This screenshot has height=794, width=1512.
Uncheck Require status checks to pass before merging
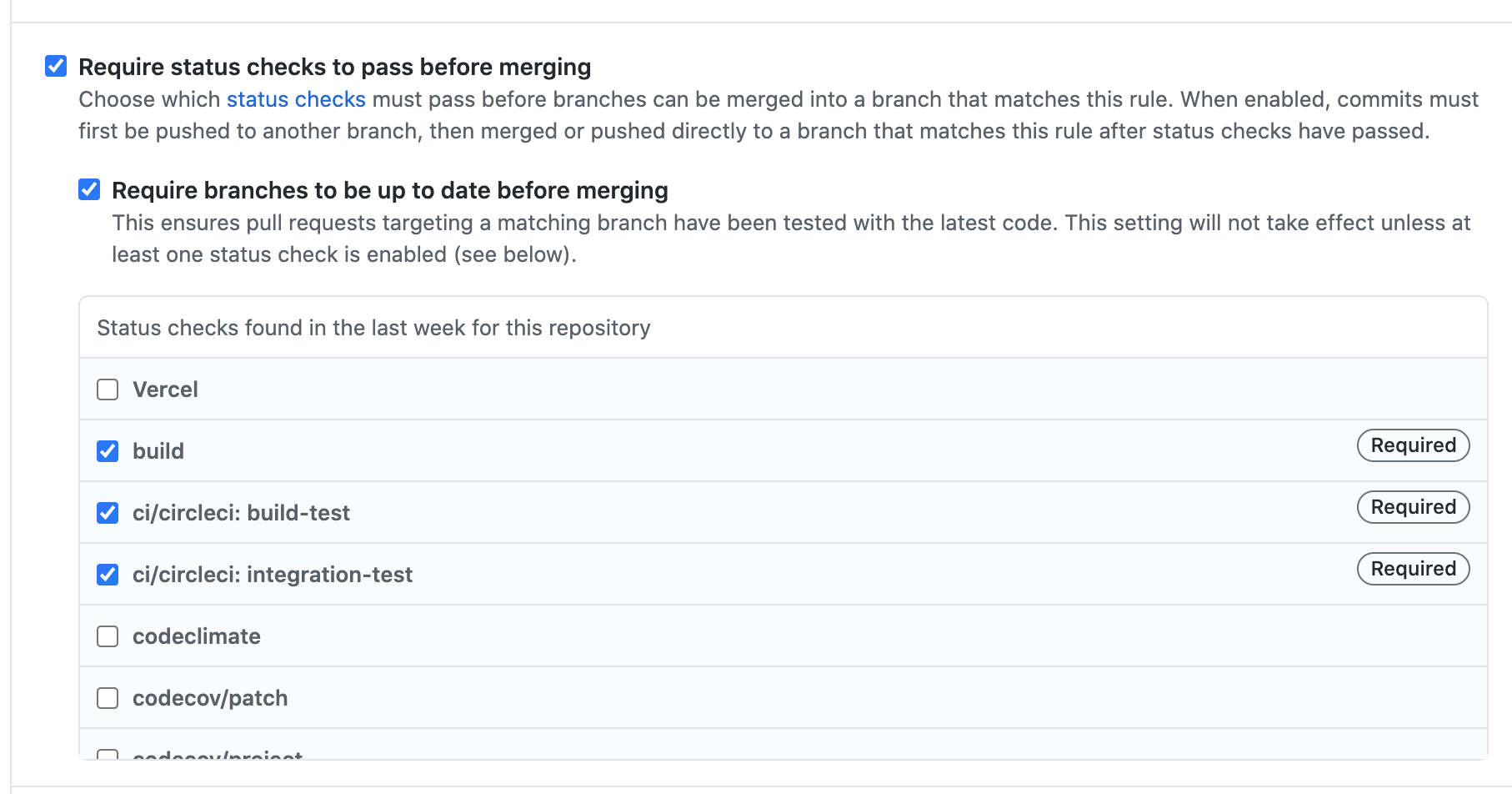tap(56, 66)
